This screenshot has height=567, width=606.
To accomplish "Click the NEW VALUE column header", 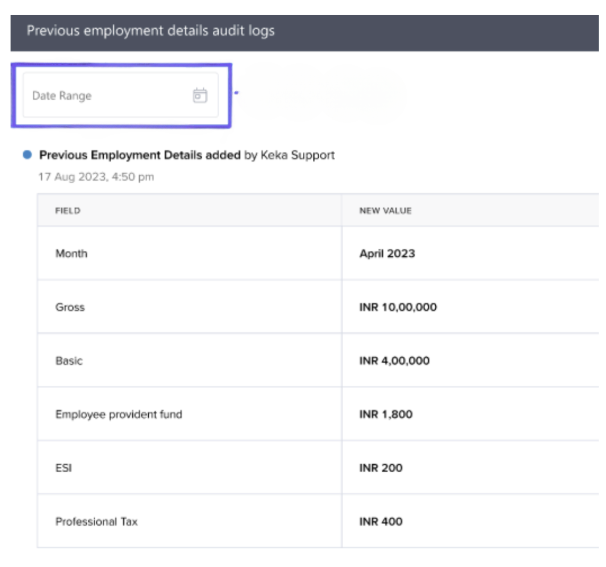I will coord(385,211).
